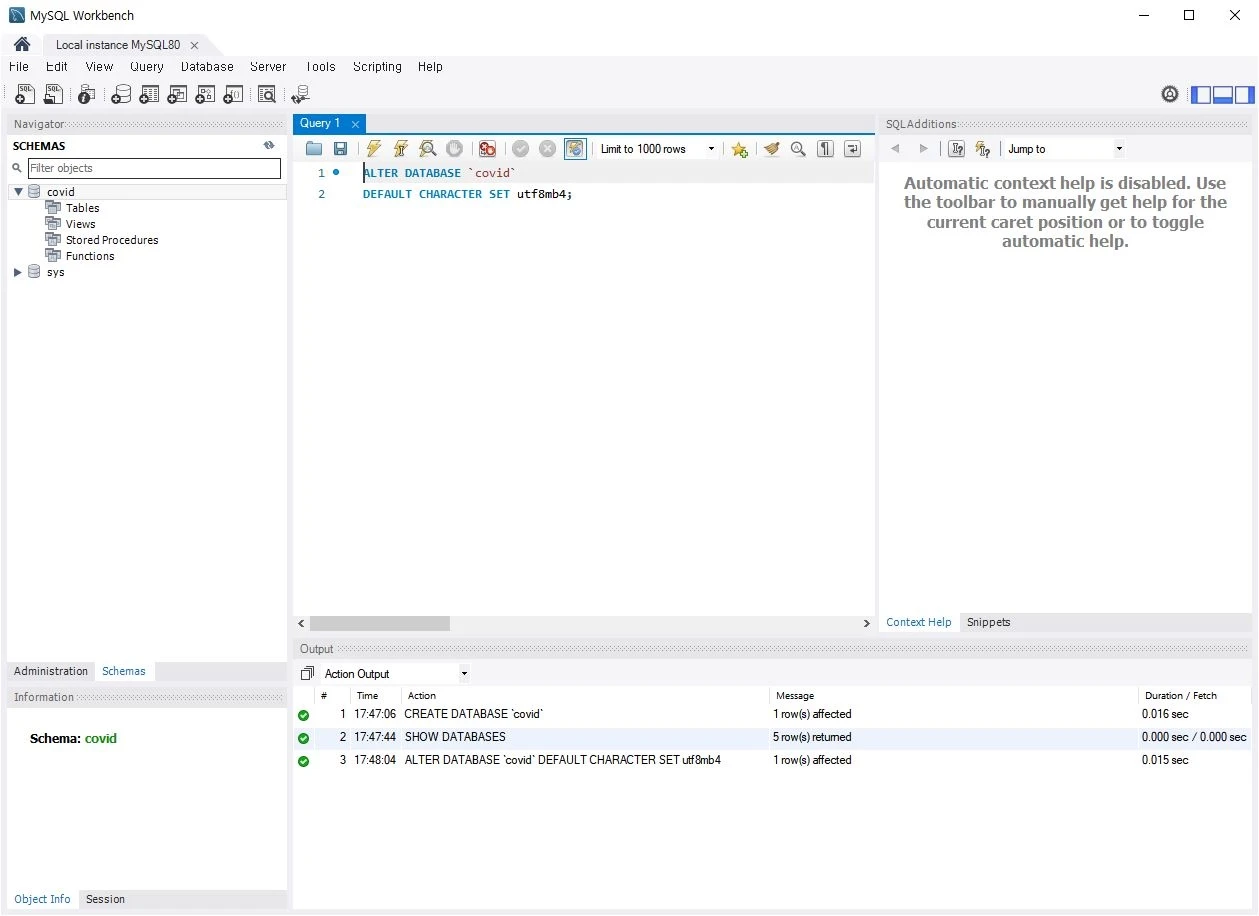Click the Filter objects search field
1259x916 pixels.
coord(154,168)
